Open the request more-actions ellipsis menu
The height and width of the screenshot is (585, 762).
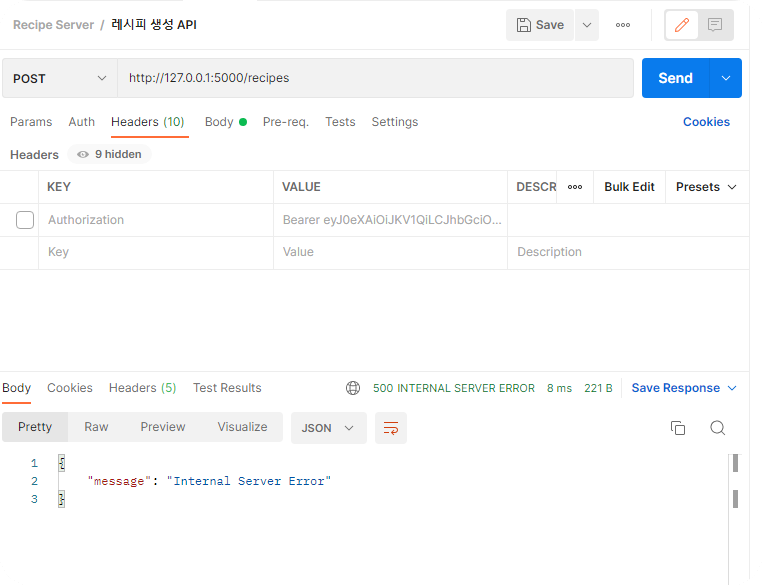[x=623, y=25]
